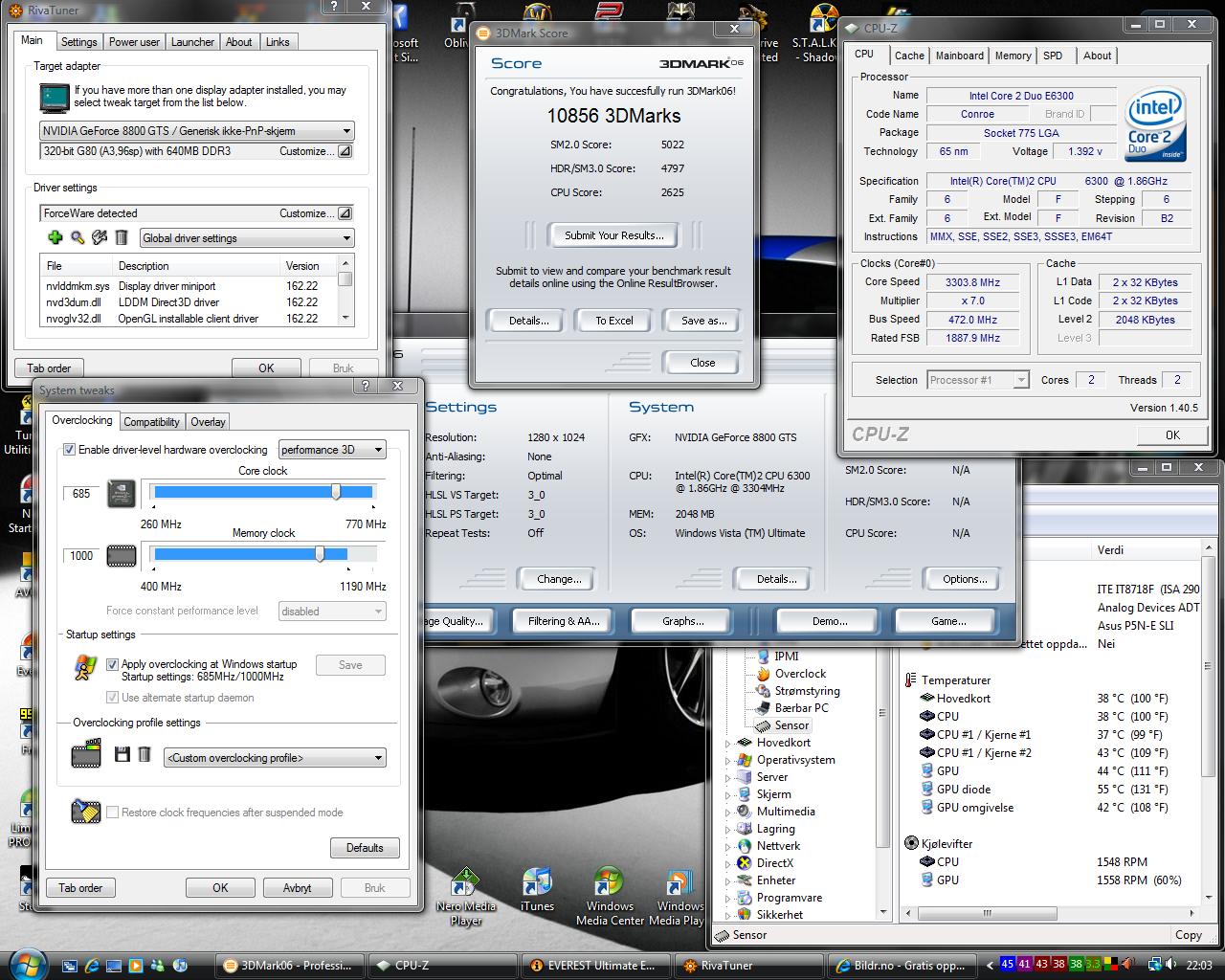Image resolution: width=1225 pixels, height=980 pixels.
Task: Click the overclocking profile card icon
Action: [x=86, y=754]
